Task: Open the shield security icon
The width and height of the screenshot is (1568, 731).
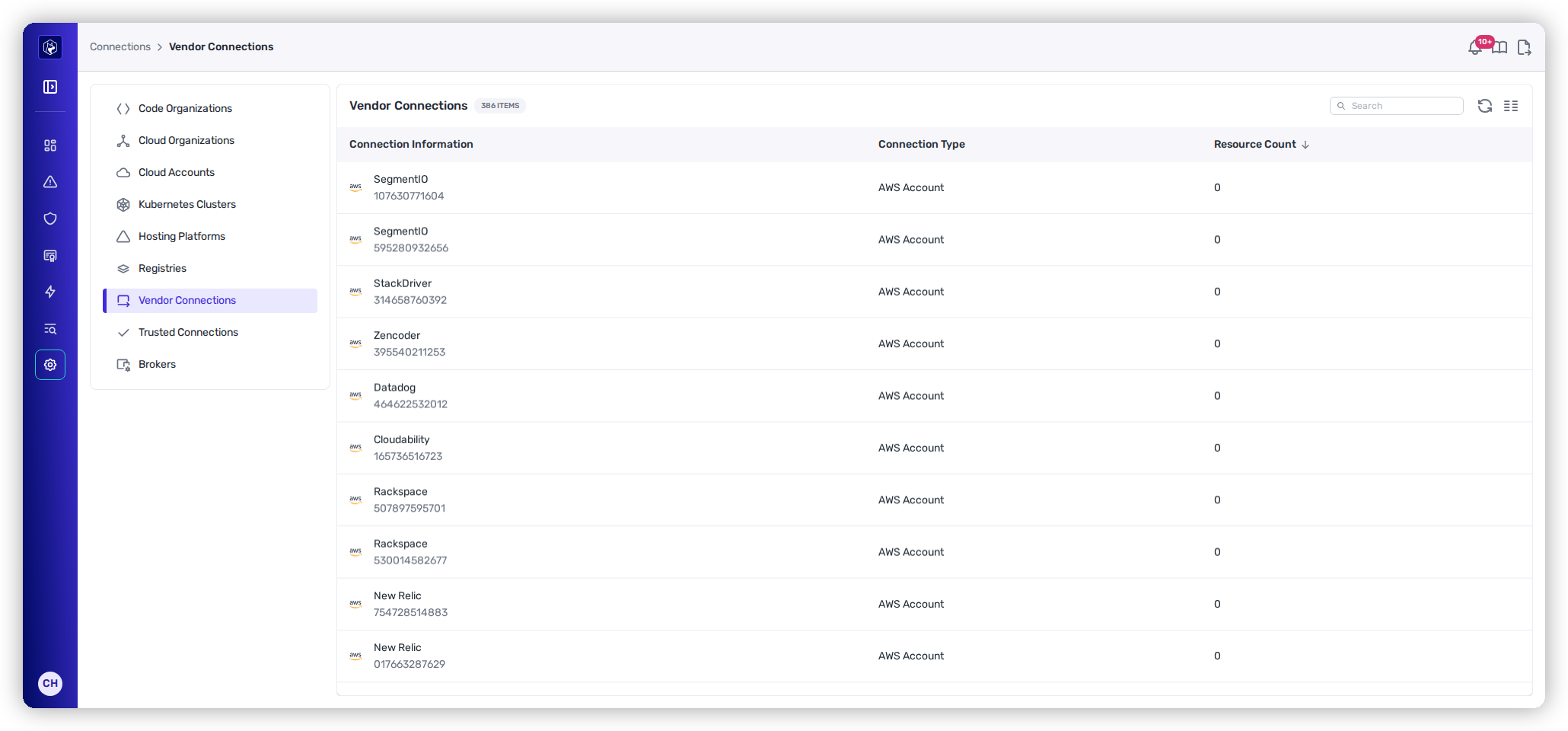Action: click(x=50, y=219)
